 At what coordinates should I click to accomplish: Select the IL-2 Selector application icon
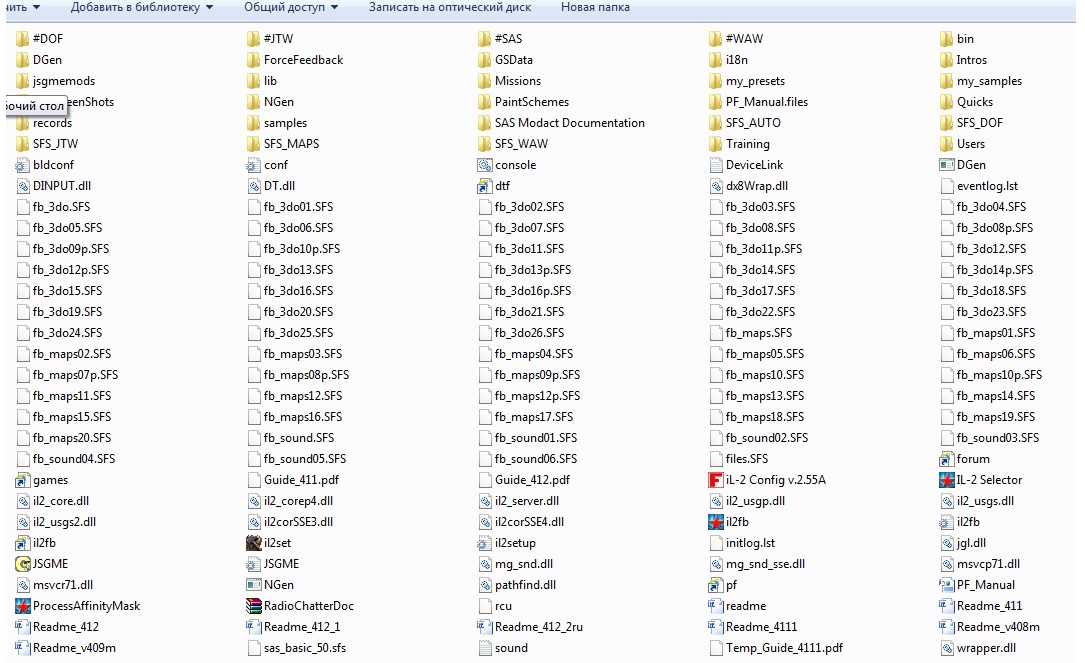point(947,480)
